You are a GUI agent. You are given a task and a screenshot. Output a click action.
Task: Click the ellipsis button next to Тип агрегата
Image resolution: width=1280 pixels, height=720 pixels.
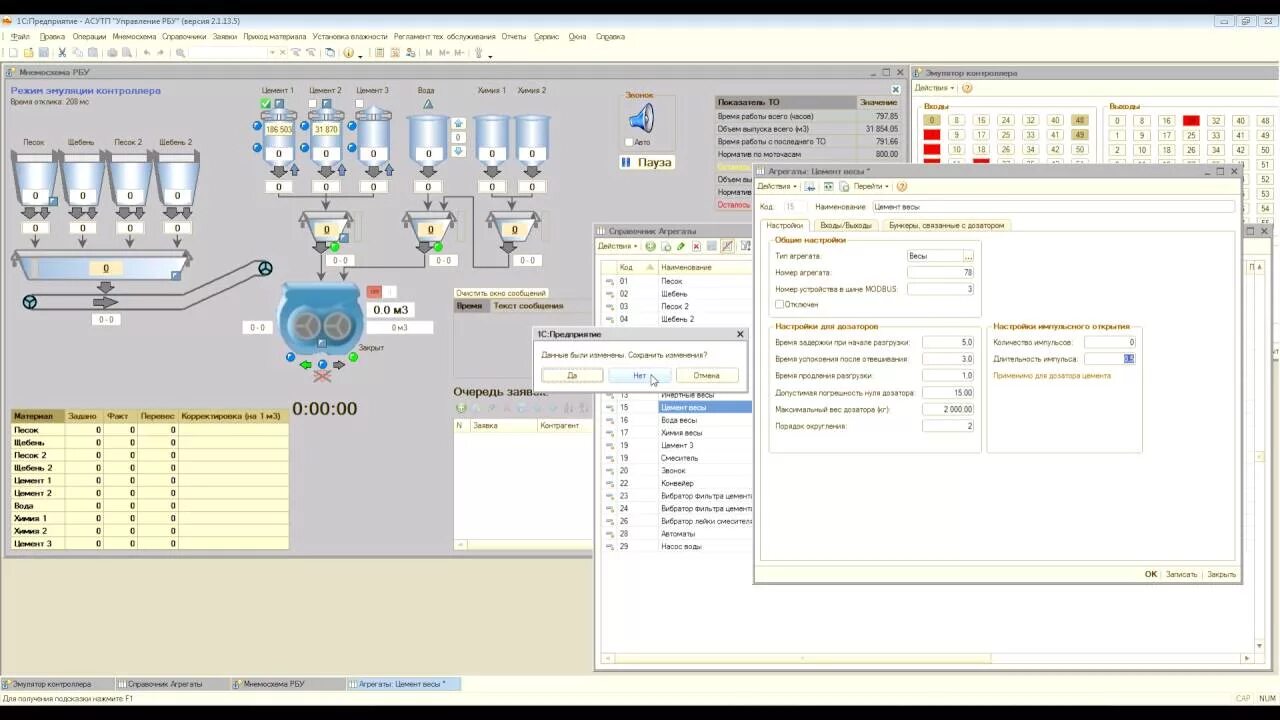pos(968,256)
